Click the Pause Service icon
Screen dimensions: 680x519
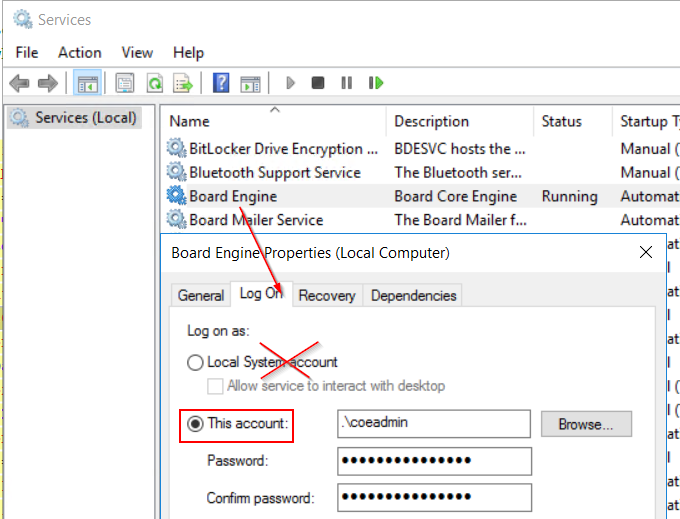tap(347, 83)
